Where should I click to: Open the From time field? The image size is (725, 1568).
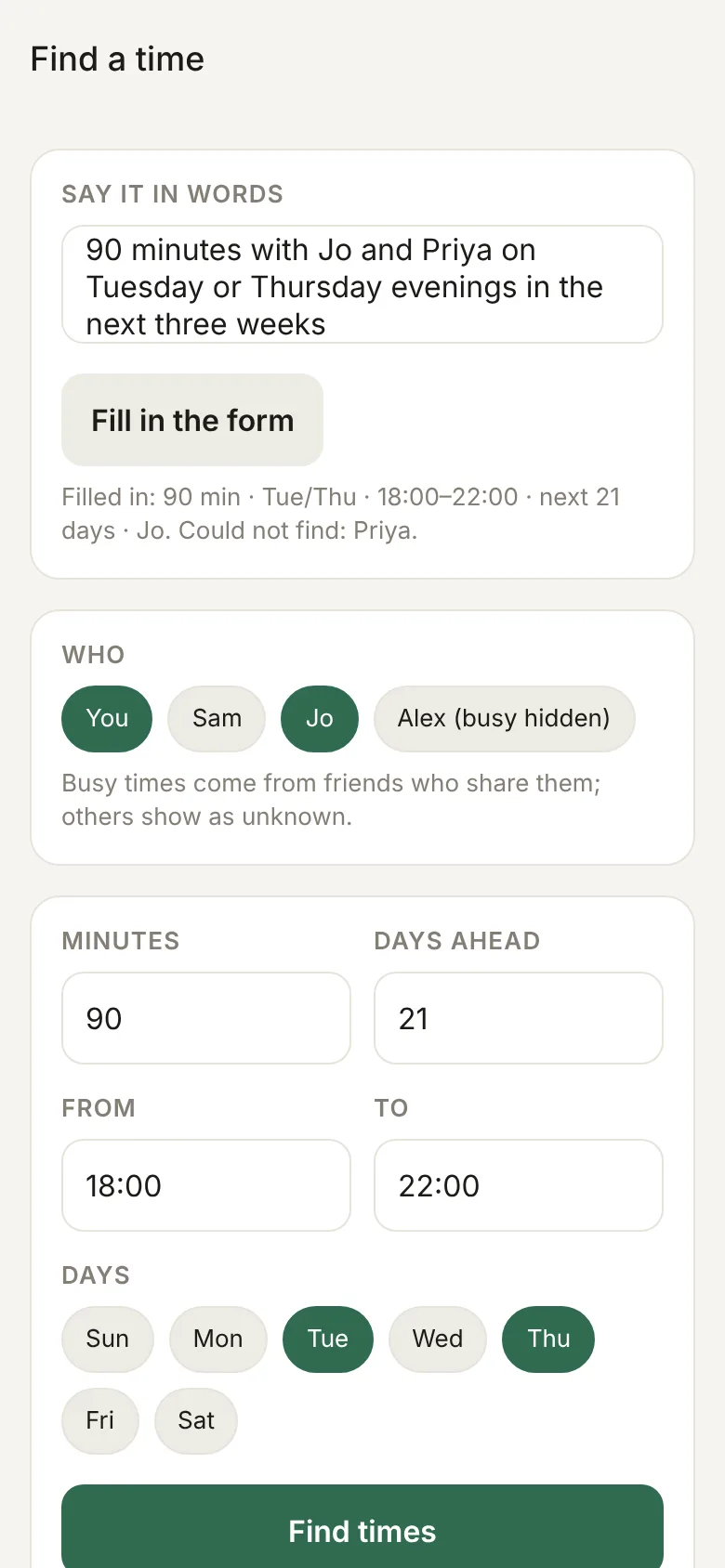(206, 1185)
